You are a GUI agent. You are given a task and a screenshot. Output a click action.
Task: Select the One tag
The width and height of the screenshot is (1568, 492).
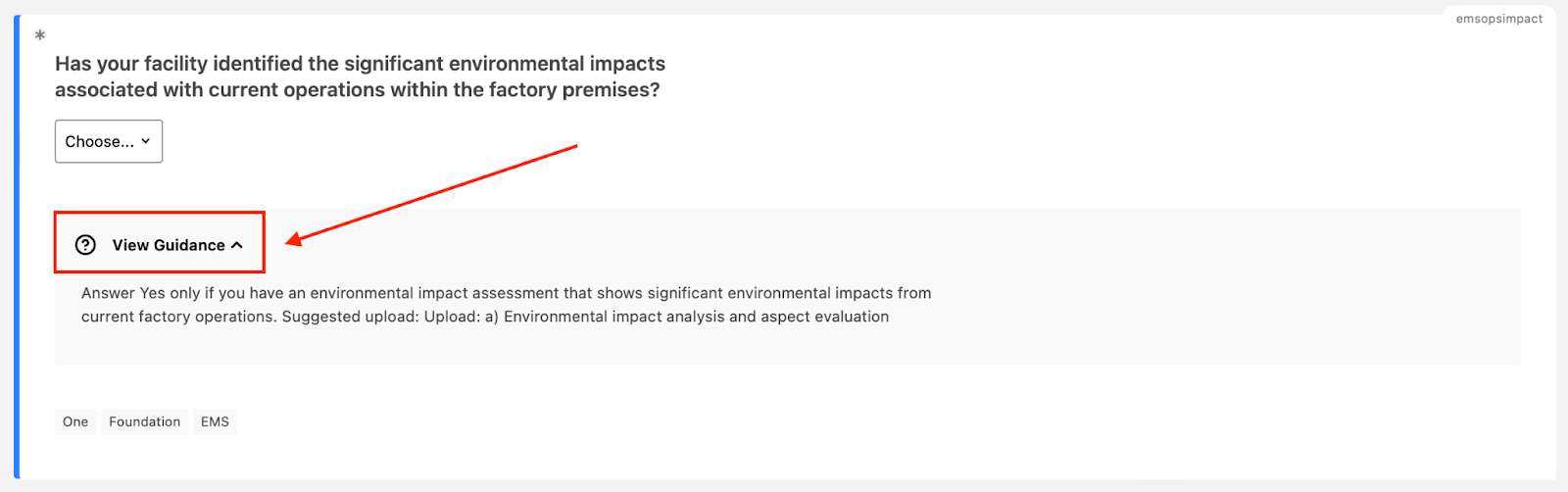point(75,422)
